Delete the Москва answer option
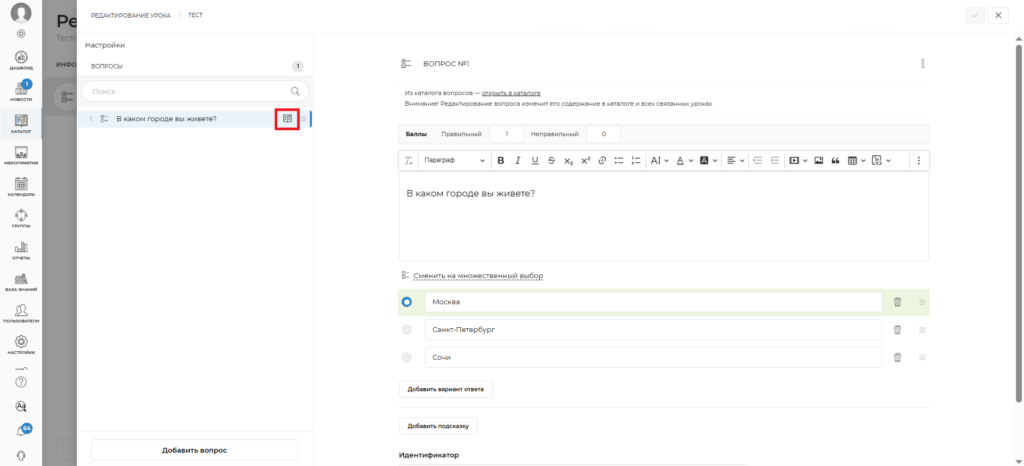 point(897,302)
